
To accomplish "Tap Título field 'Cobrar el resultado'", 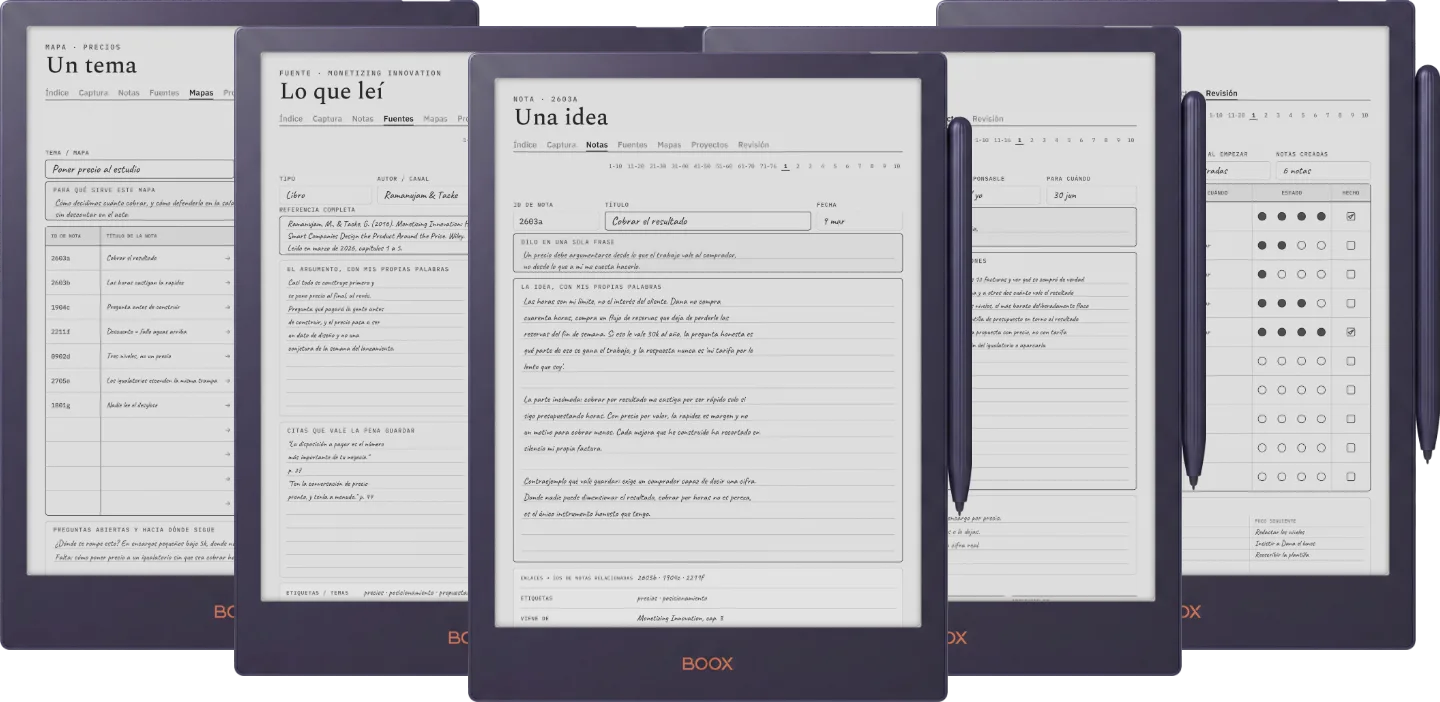I will (707, 221).
